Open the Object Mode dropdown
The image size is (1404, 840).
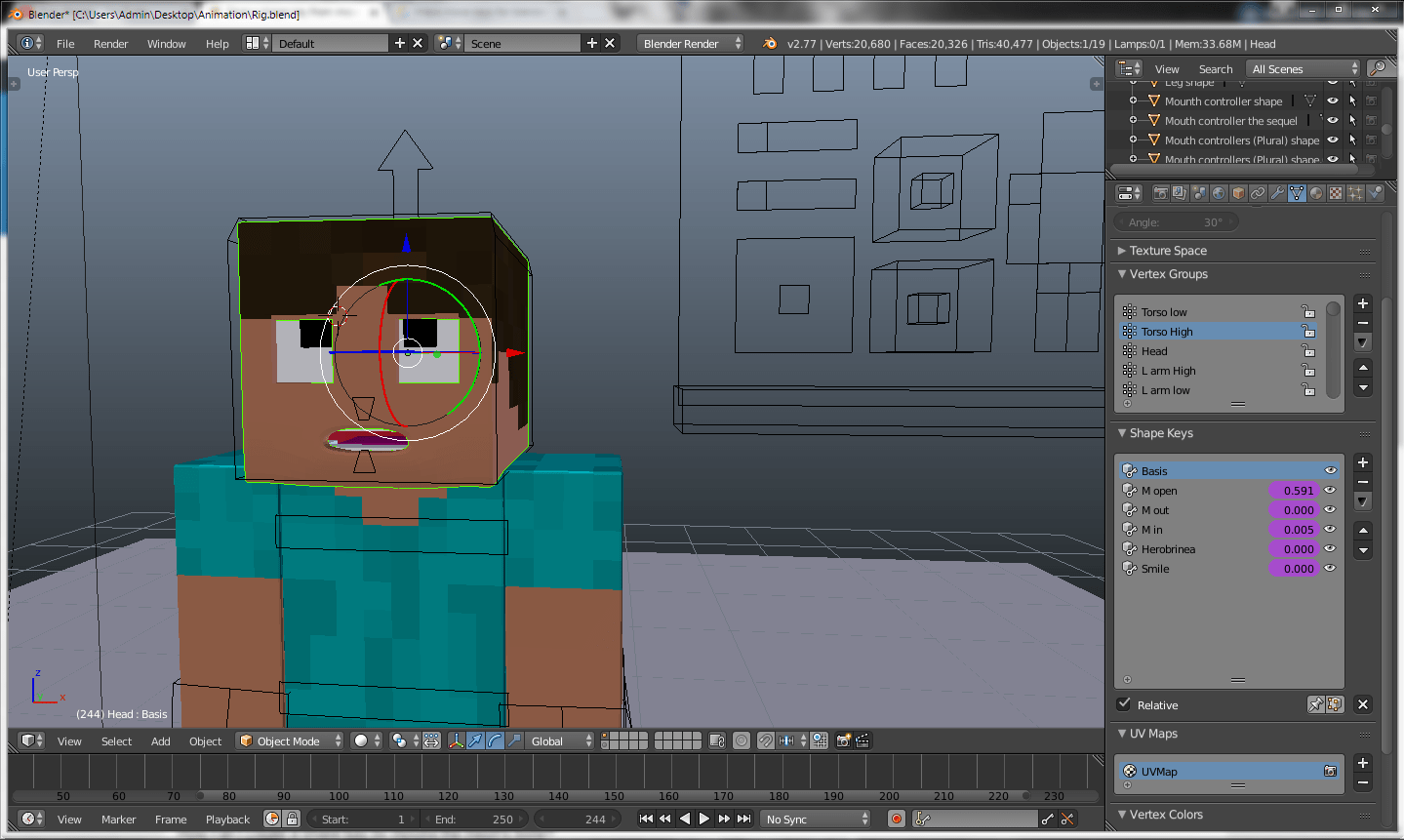tap(291, 740)
